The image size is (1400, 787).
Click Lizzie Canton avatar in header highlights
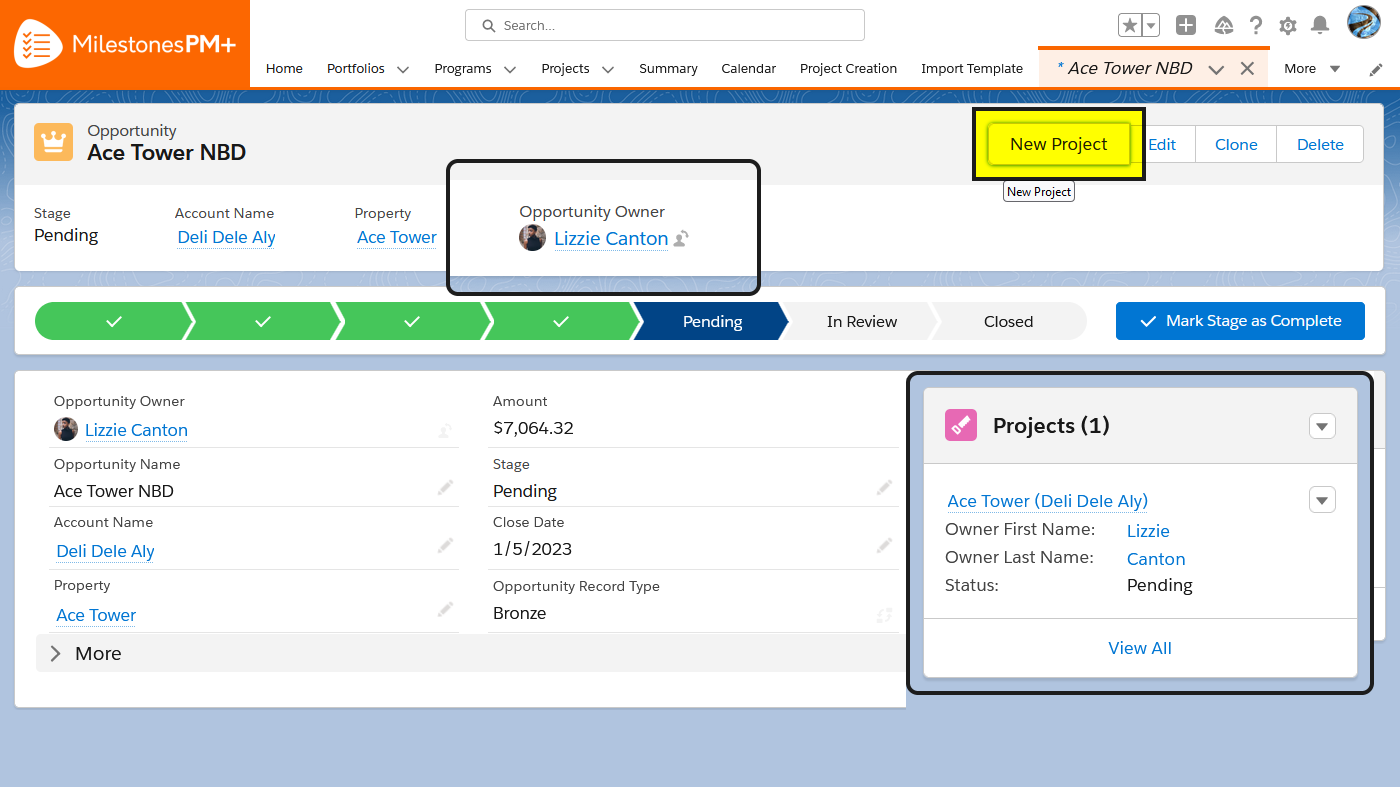(533, 238)
